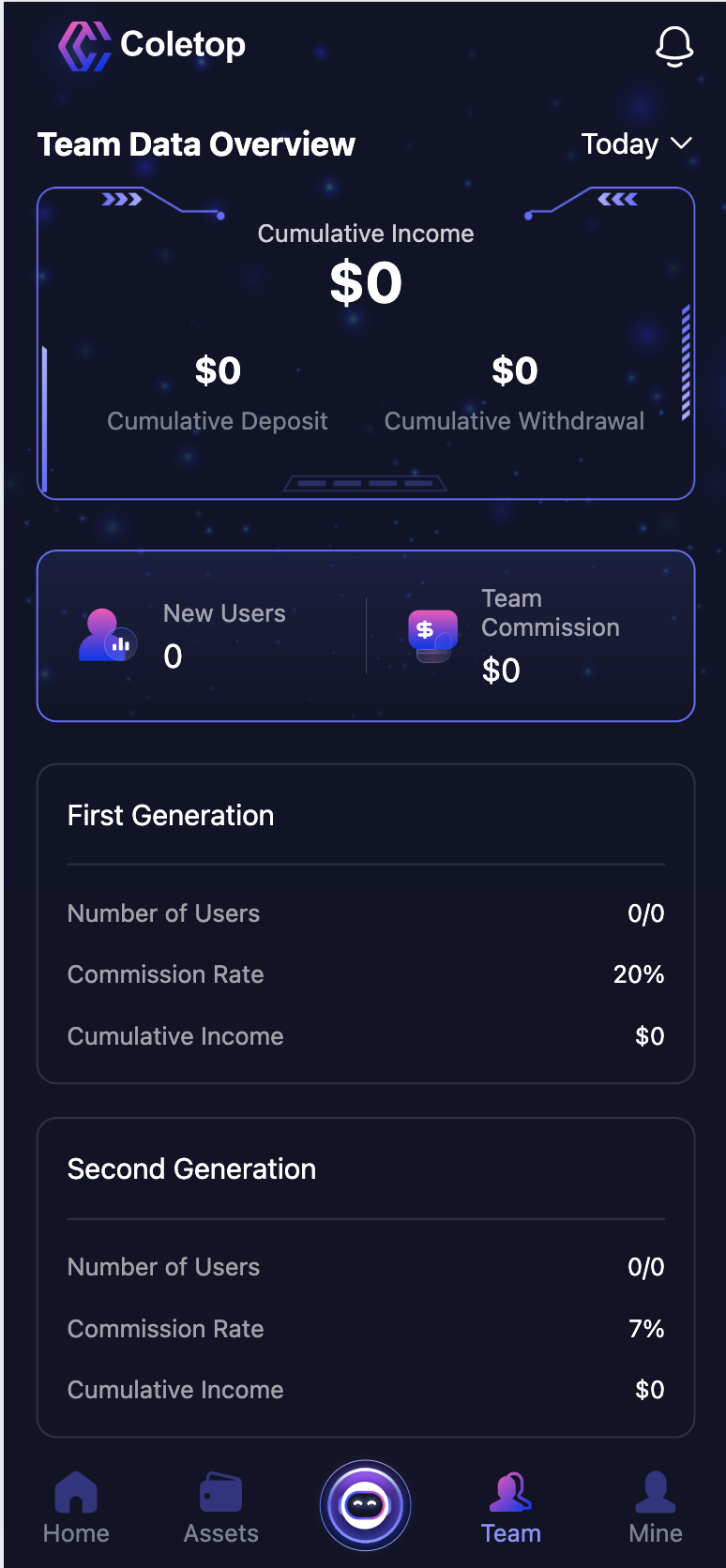The width and height of the screenshot is (726, 1568).
Task: Click the 7% Commission Rate value
Action: point(646,1329)
